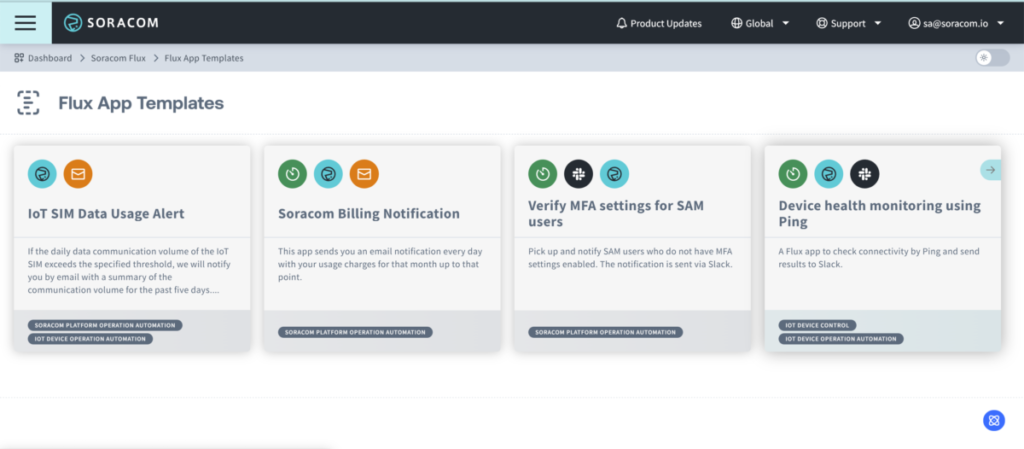Click the IoT Device Control tag

coord(817,325)
